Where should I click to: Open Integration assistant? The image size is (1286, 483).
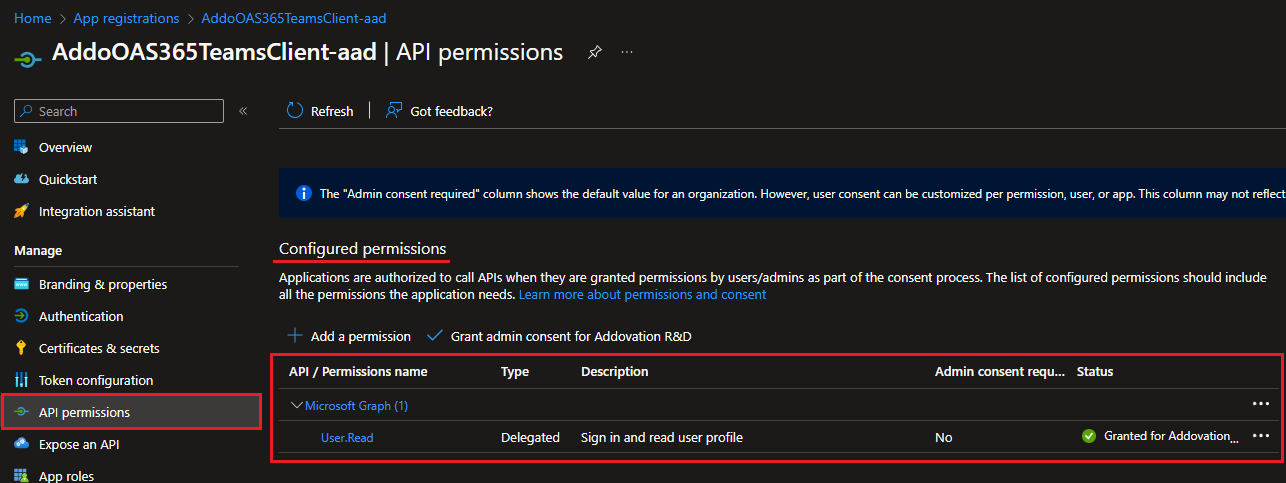(x=96, y=211)
